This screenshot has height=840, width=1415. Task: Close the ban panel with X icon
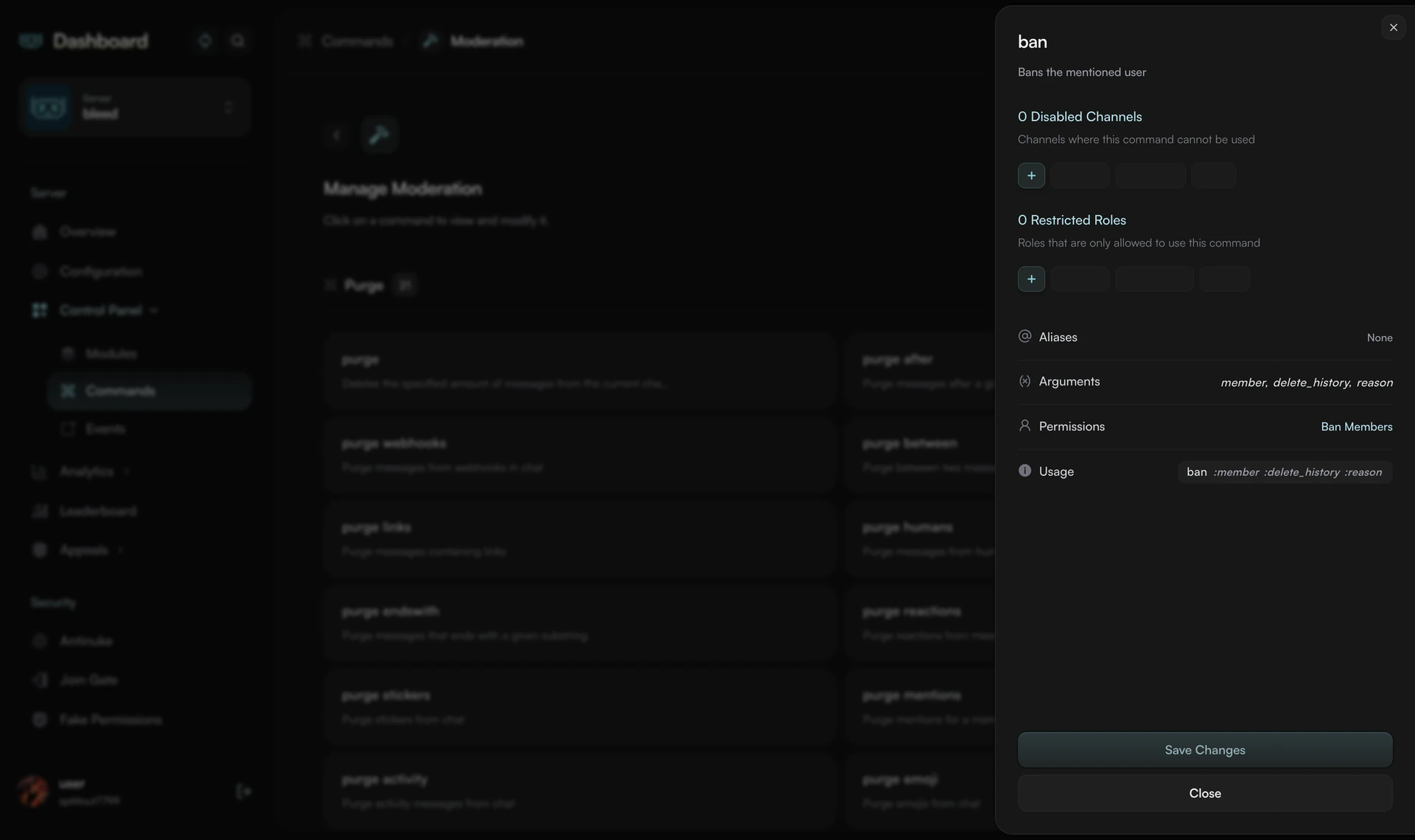[1393, 27]
